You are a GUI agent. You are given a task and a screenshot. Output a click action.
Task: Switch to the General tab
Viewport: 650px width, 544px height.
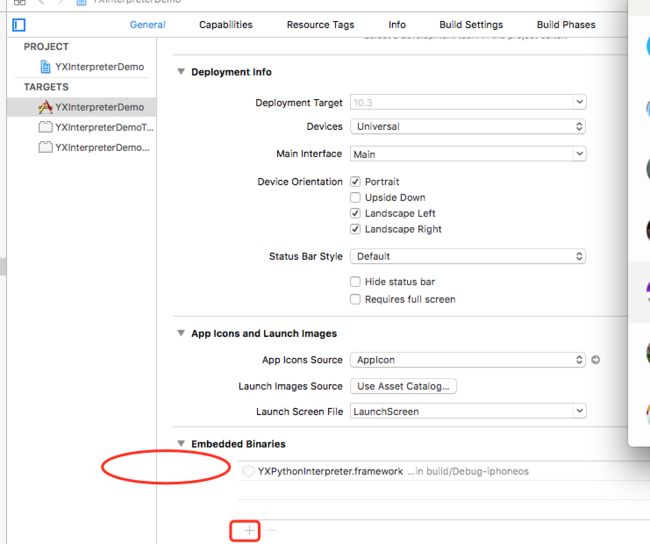148,24
